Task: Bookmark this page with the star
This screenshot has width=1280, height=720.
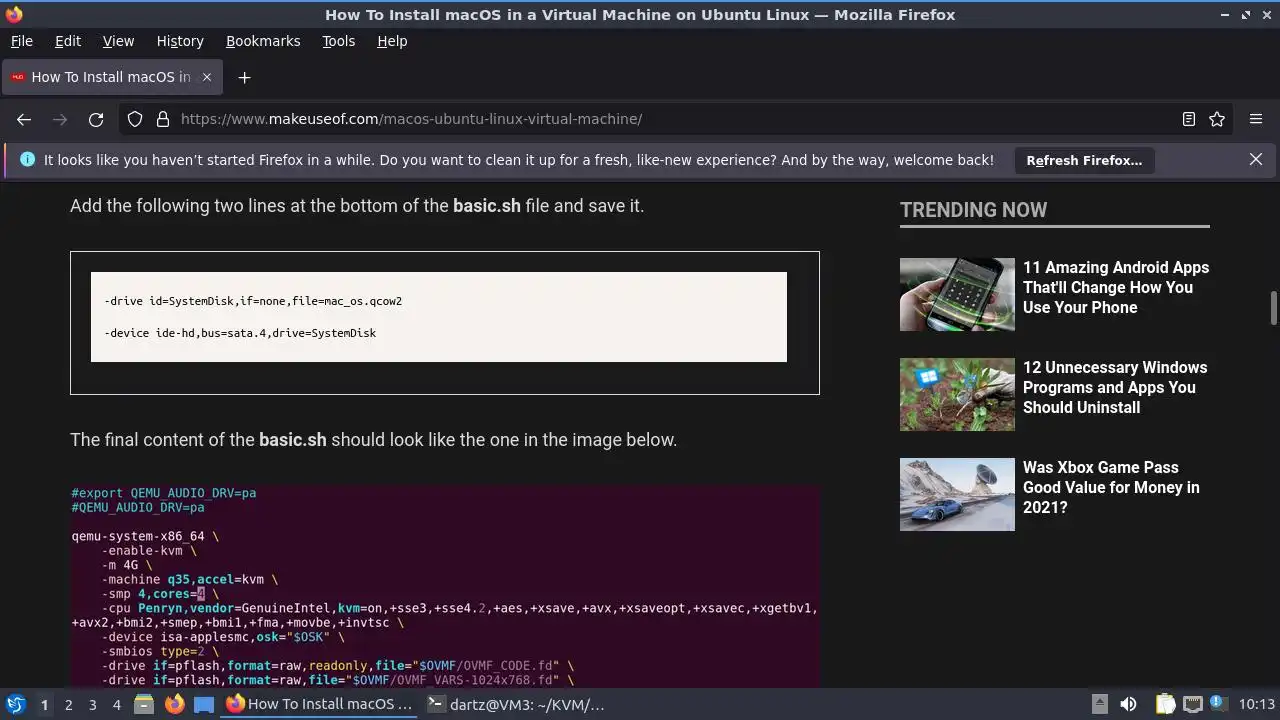Action: 1217,119
